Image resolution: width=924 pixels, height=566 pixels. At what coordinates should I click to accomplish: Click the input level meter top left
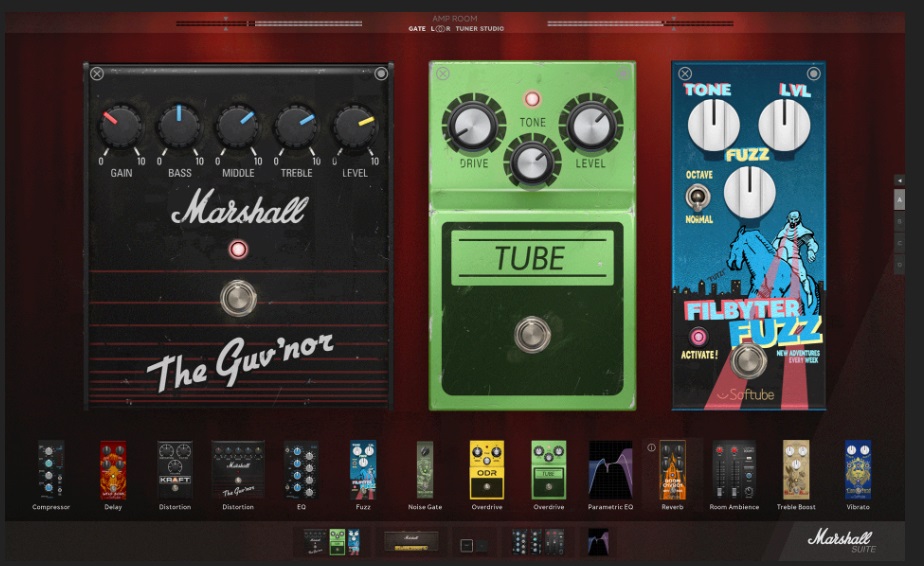(269, 24)
